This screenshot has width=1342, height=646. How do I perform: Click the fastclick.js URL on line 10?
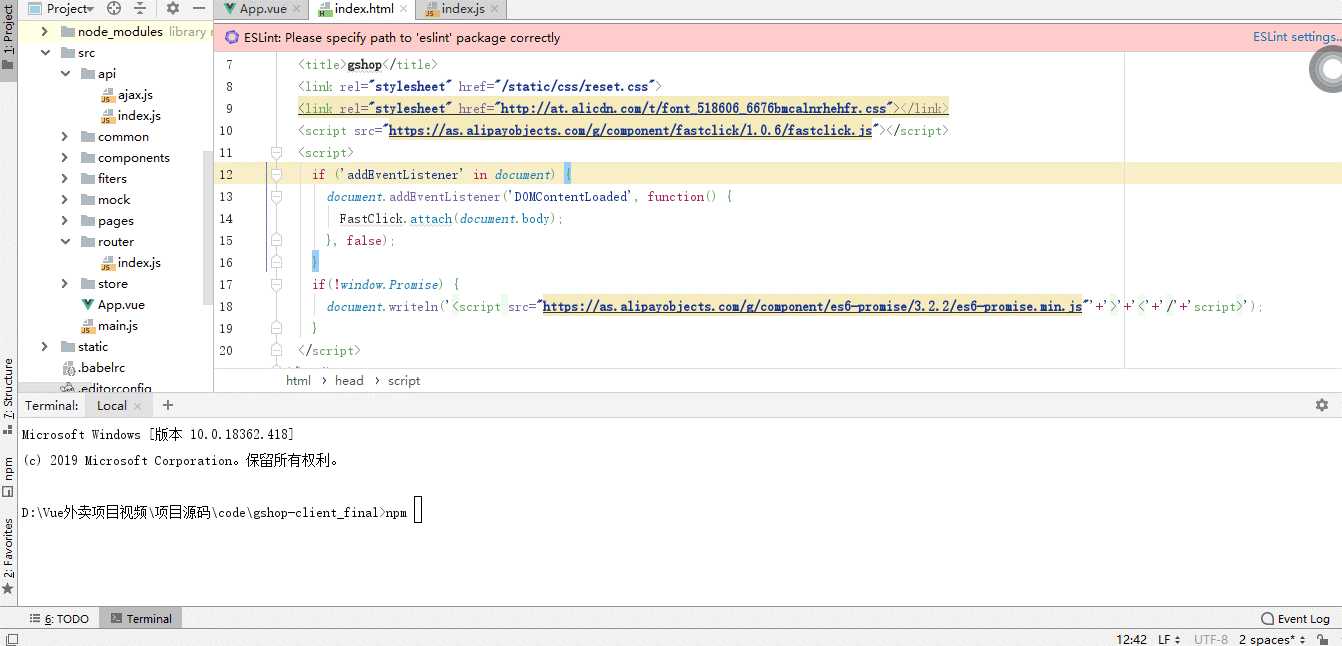pyautogui.click(x=630, y=131)
